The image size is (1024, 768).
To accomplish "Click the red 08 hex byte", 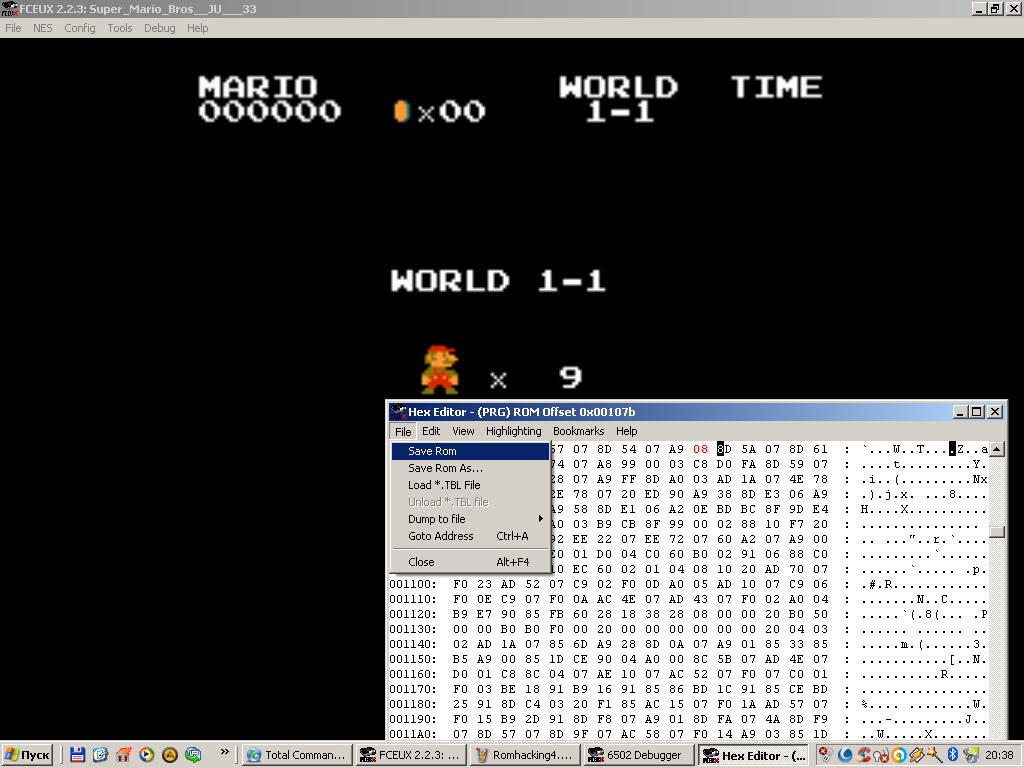I will click(x=700, y=449).
